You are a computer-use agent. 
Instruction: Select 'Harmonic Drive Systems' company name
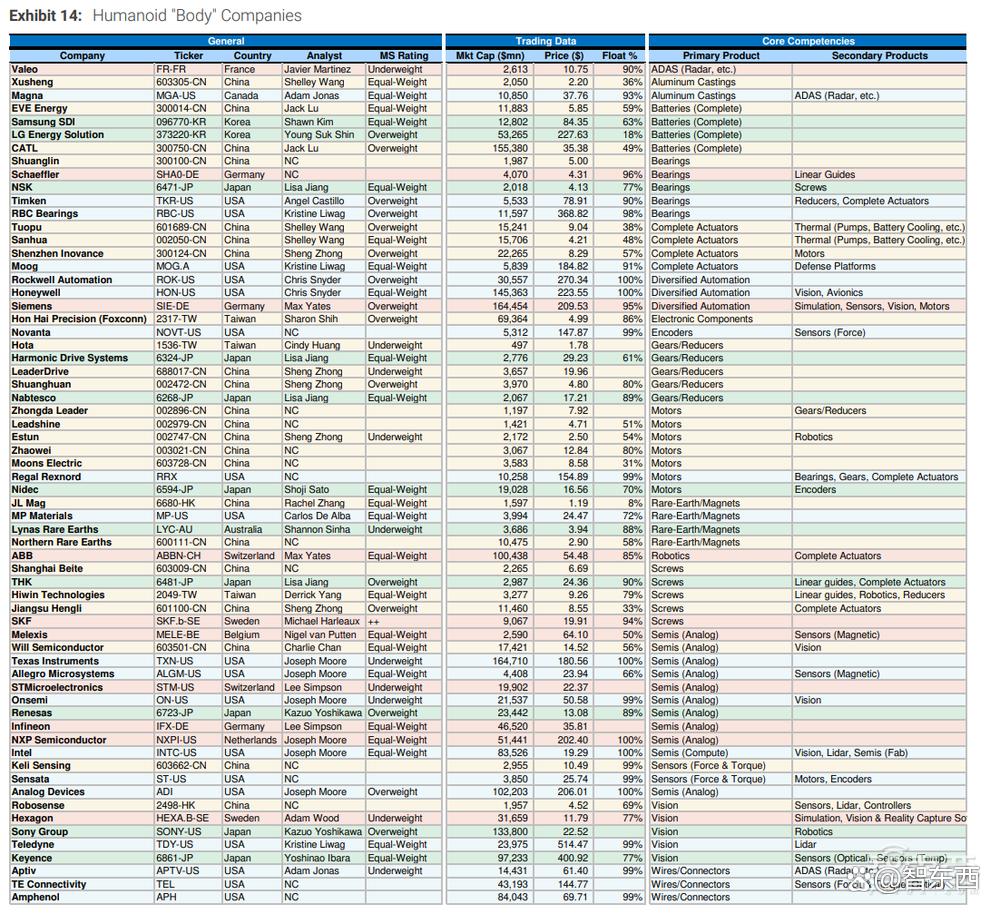(70, 358)
